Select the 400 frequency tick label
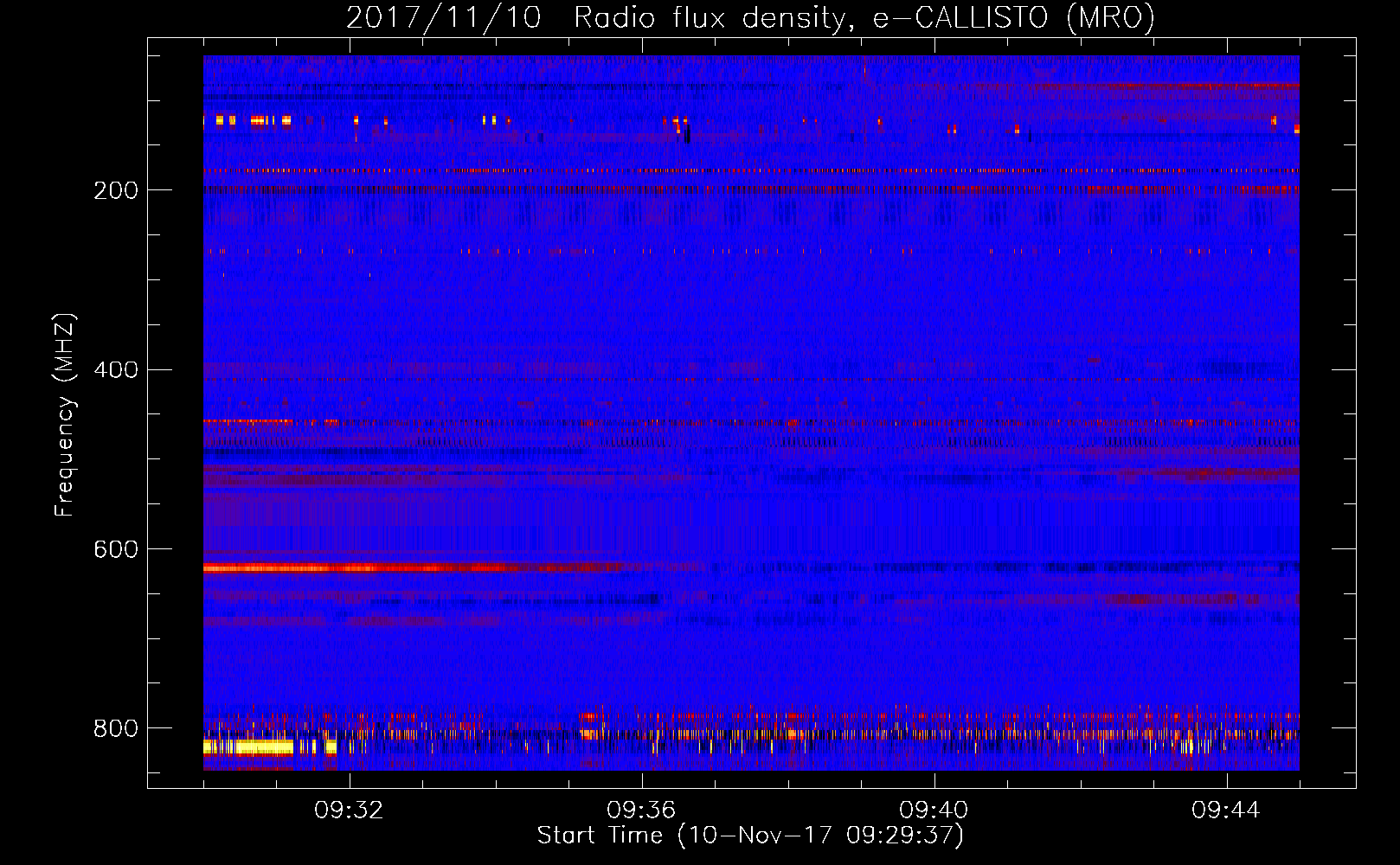 (x=116, y=369)
